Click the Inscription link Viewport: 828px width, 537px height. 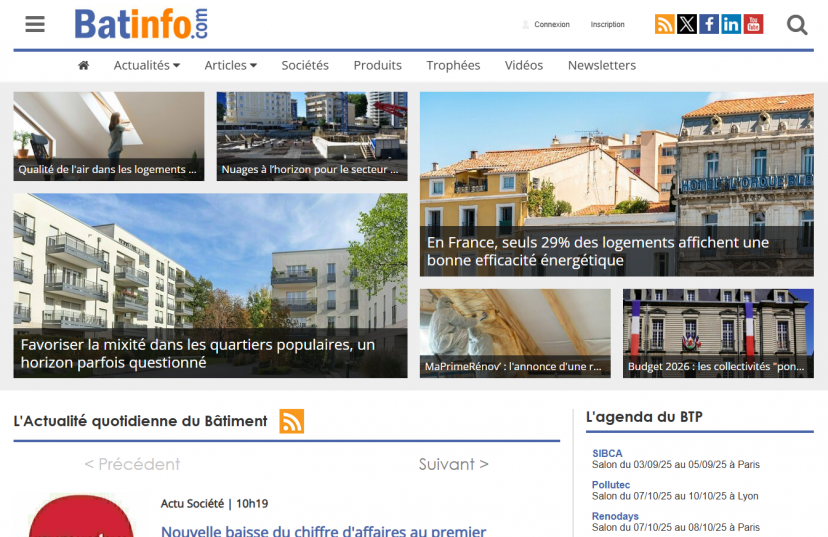tap(607, 25)
